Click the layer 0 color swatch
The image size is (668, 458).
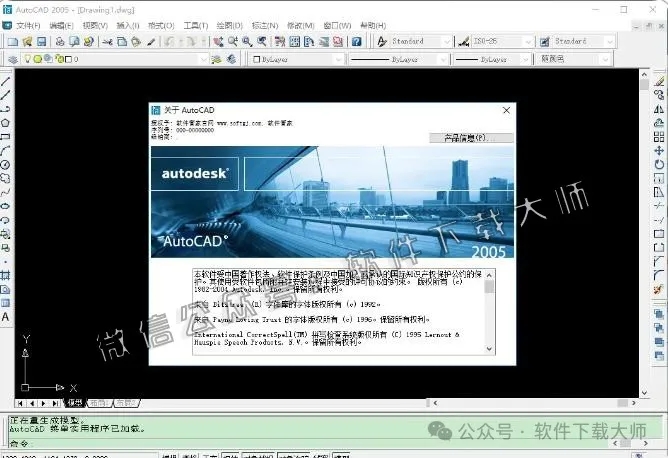coord(68,59)
